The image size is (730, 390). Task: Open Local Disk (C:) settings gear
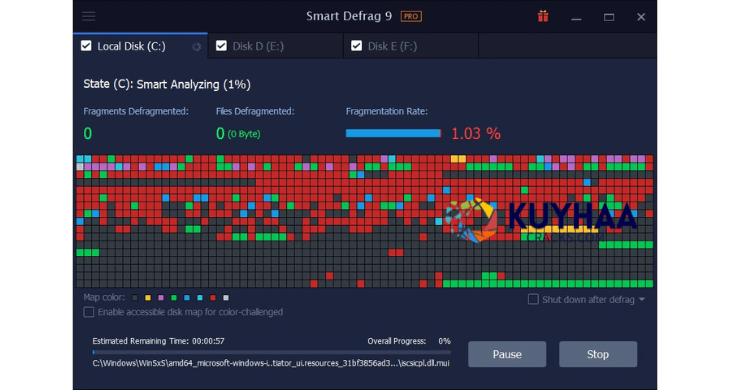[196, 47]
